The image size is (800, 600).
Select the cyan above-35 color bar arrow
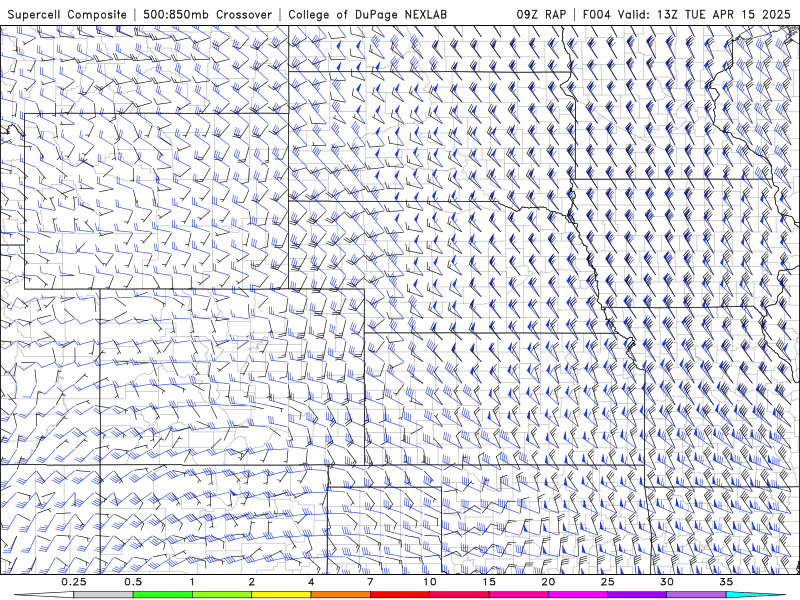(756, 595)
